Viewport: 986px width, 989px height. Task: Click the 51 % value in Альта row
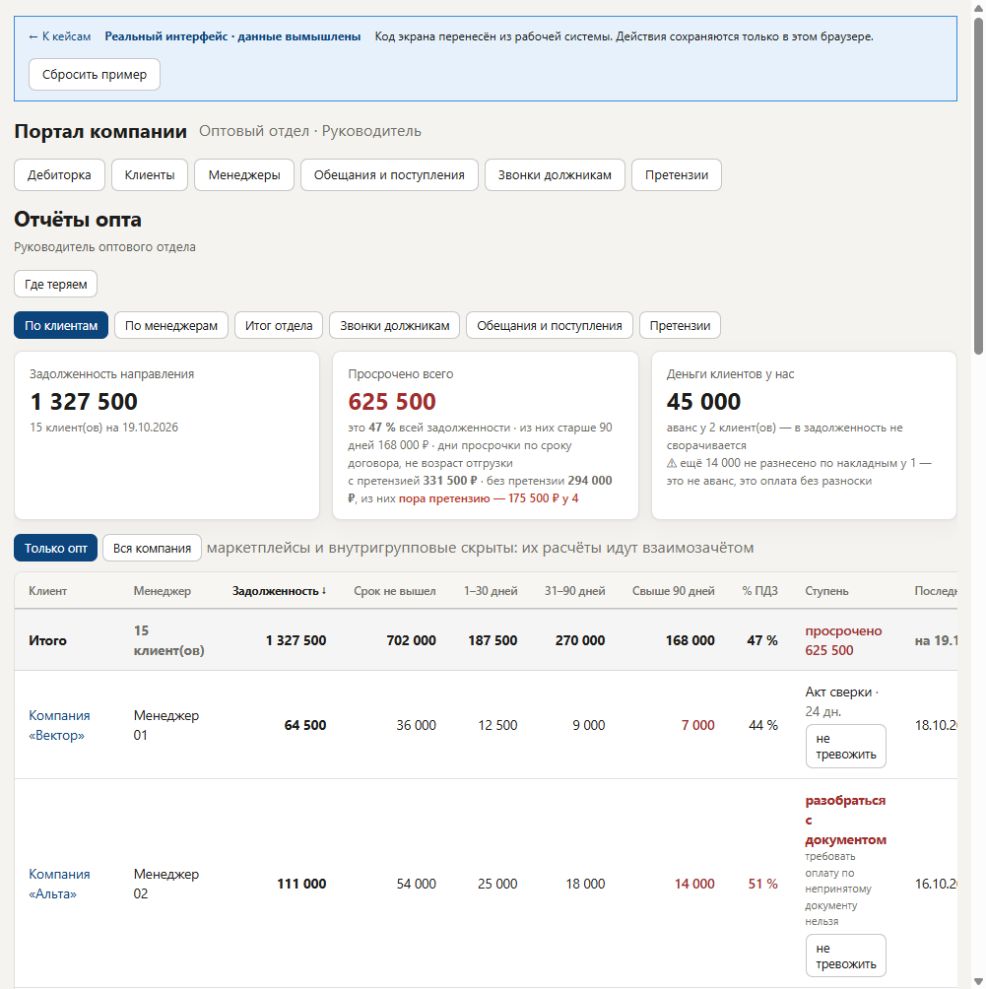pyautogui.click(x=763, y=884)
